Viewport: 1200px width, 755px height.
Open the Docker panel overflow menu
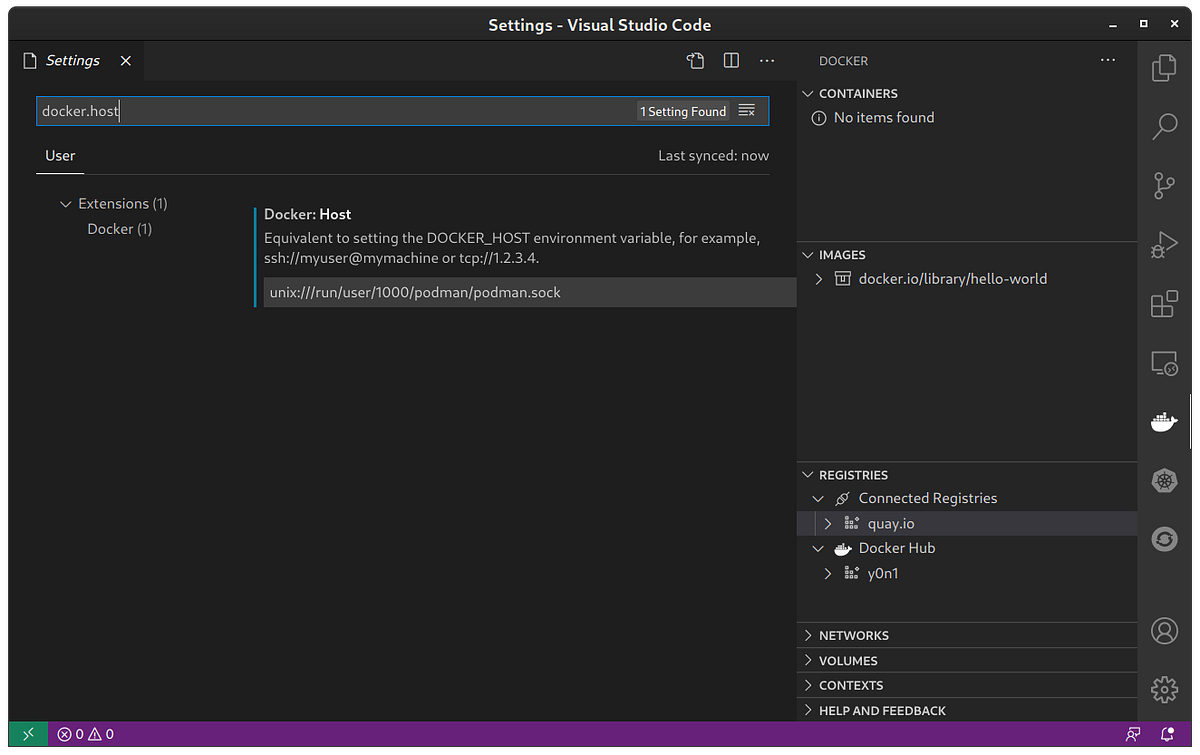1107,60
